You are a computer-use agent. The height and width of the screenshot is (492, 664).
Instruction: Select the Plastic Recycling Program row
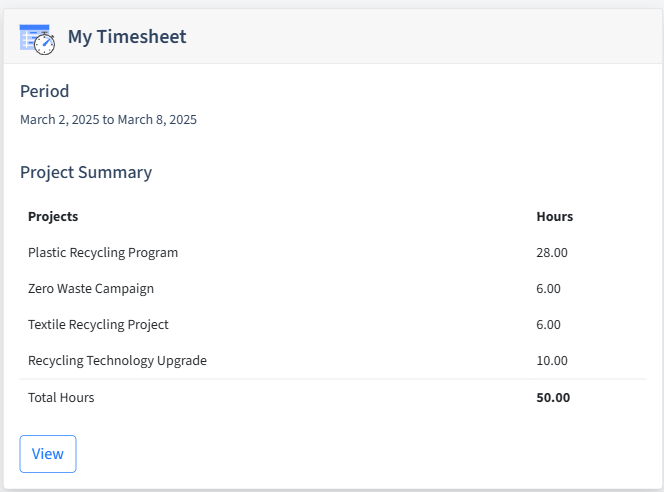point(333,253)
